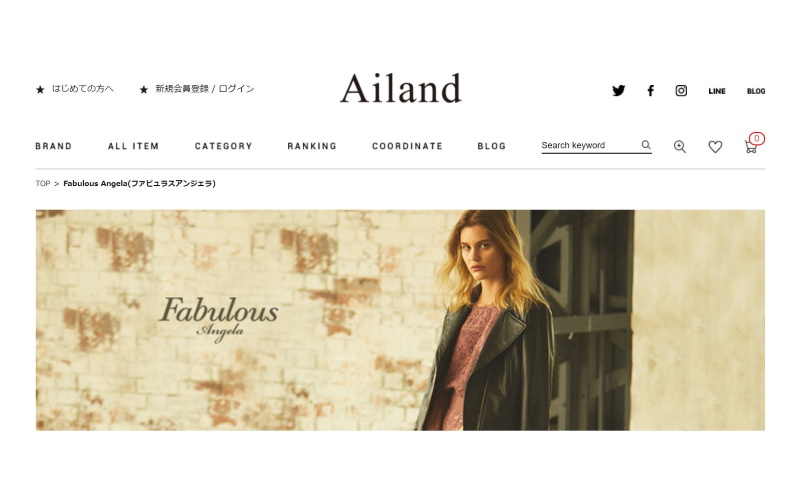This screenshot has width=800, height=500.
Task: Open advanced search with magnifier-plus icon
Action: click(x=680, y=146)
